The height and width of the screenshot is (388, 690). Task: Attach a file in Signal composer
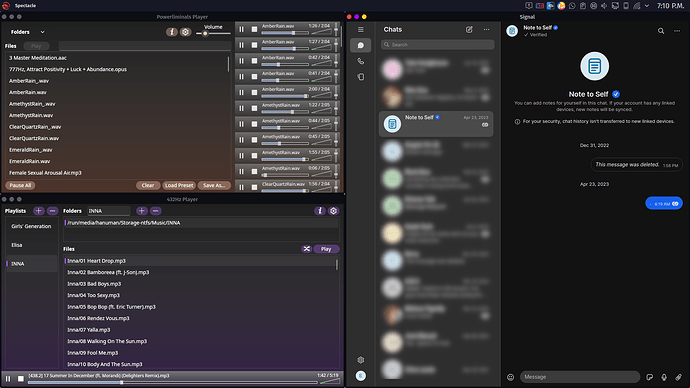679,377
